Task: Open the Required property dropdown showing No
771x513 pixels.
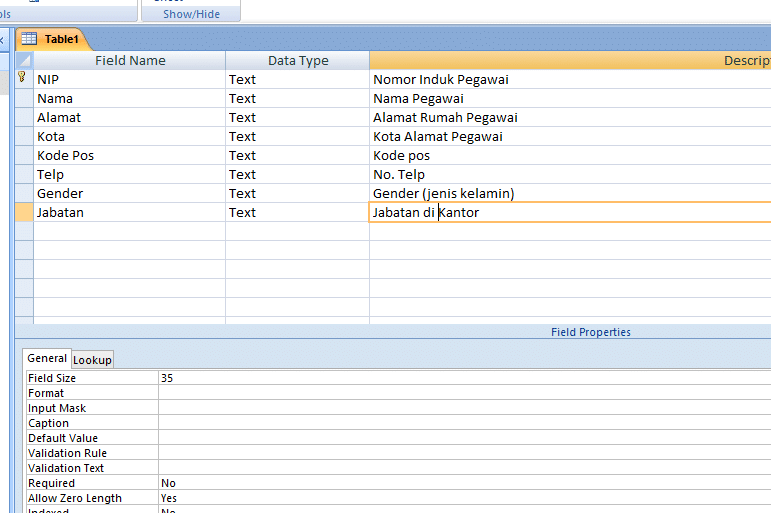Action: click(x=460, y=483)
